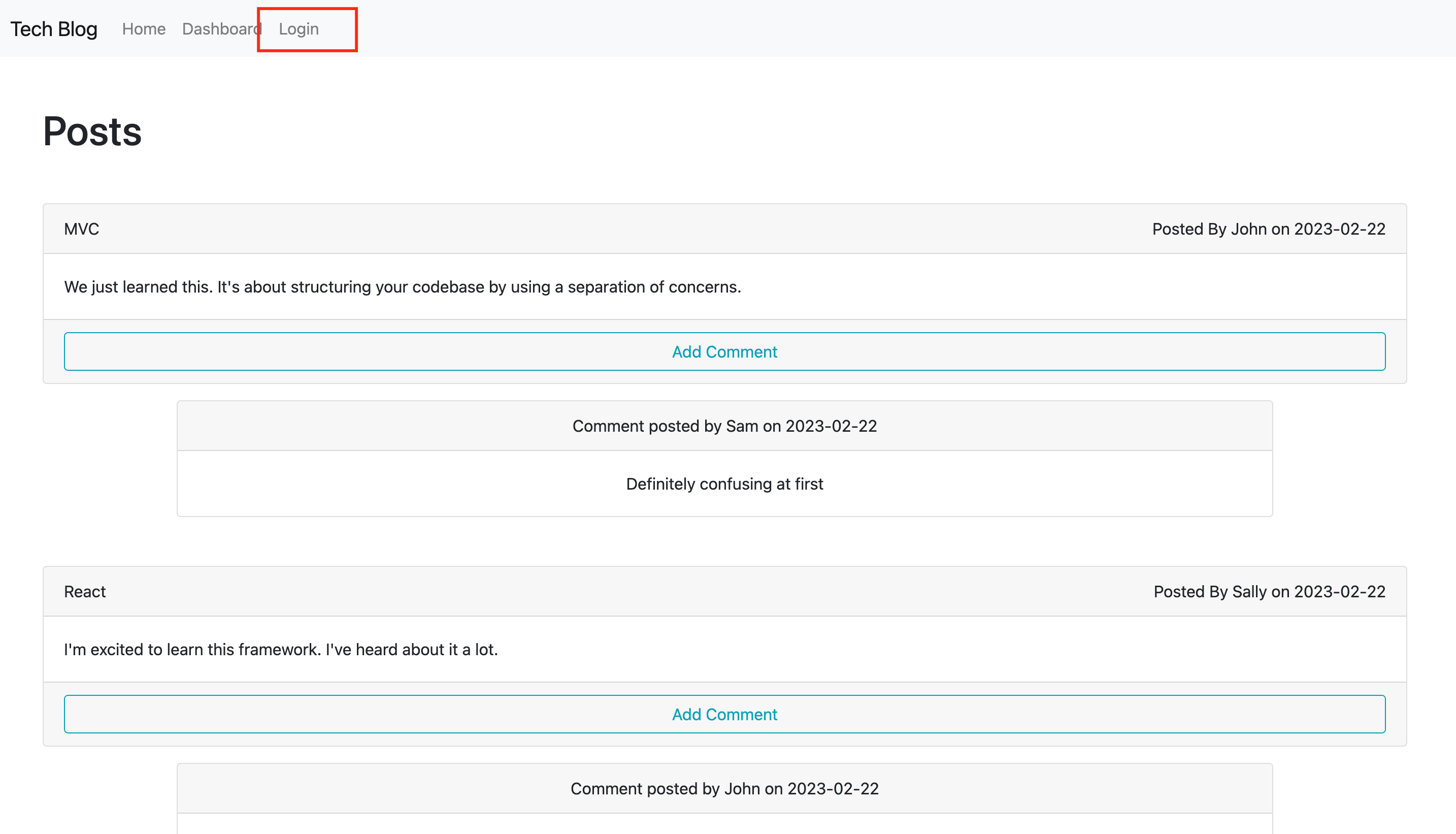
Task: Select "Comment posted by Sam on 2023-02-22"
Action: pyautogui.click(x=724, y=426)
